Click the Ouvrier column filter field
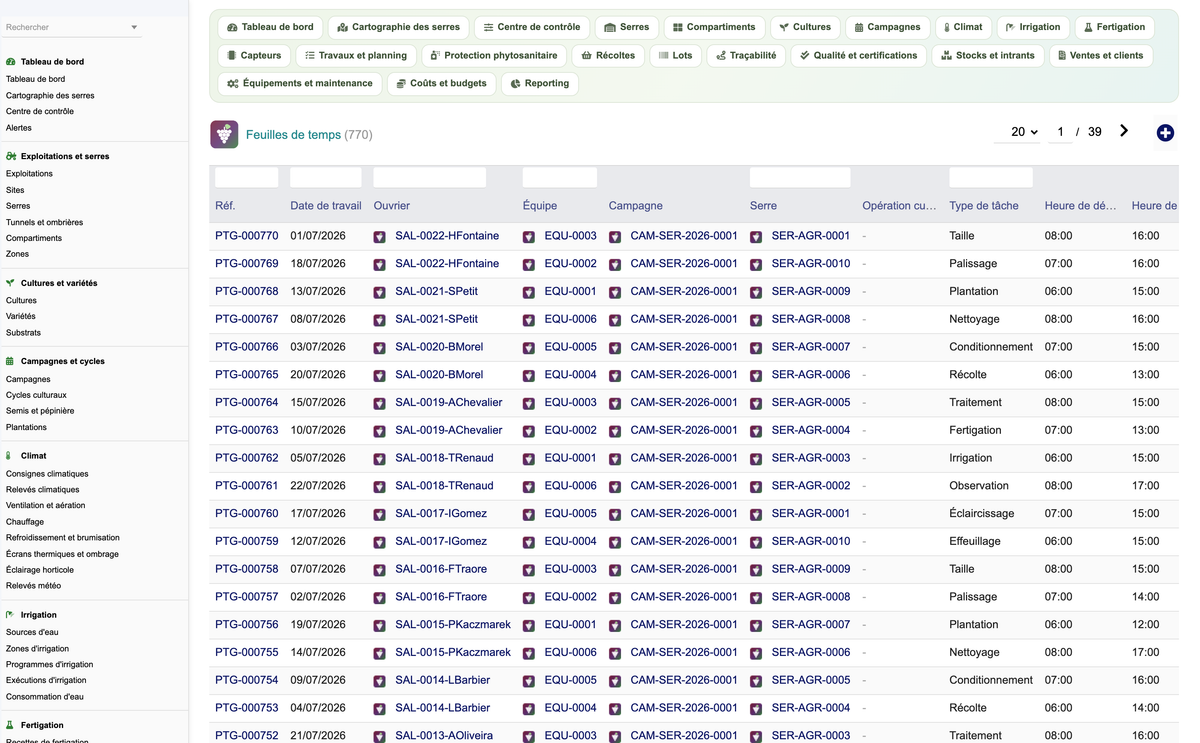The width and height of the screenshot is (1200, 743). 430,177
